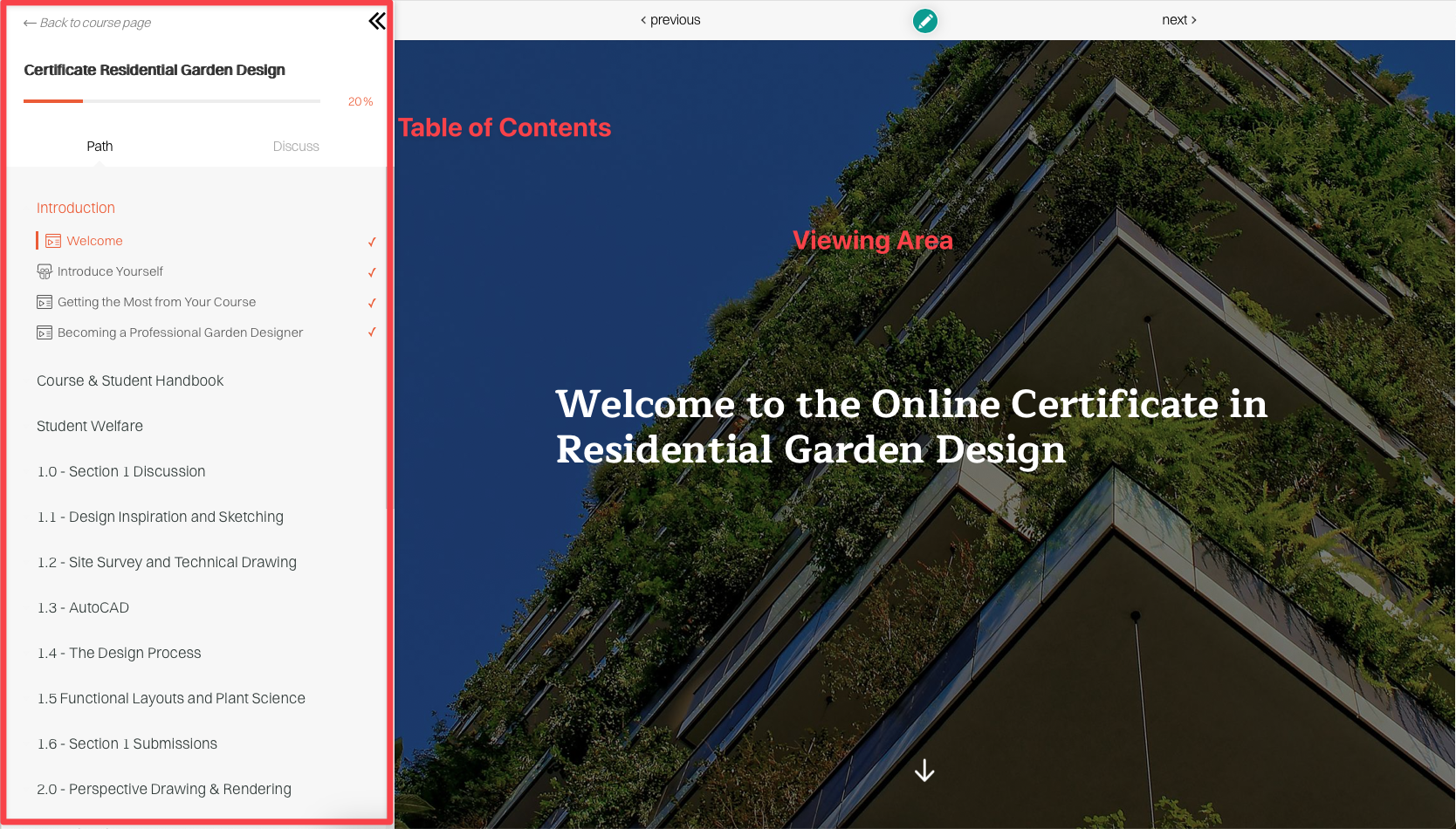
Task: Open the Introduce Yourself lesson
Action: pos(110,271)
